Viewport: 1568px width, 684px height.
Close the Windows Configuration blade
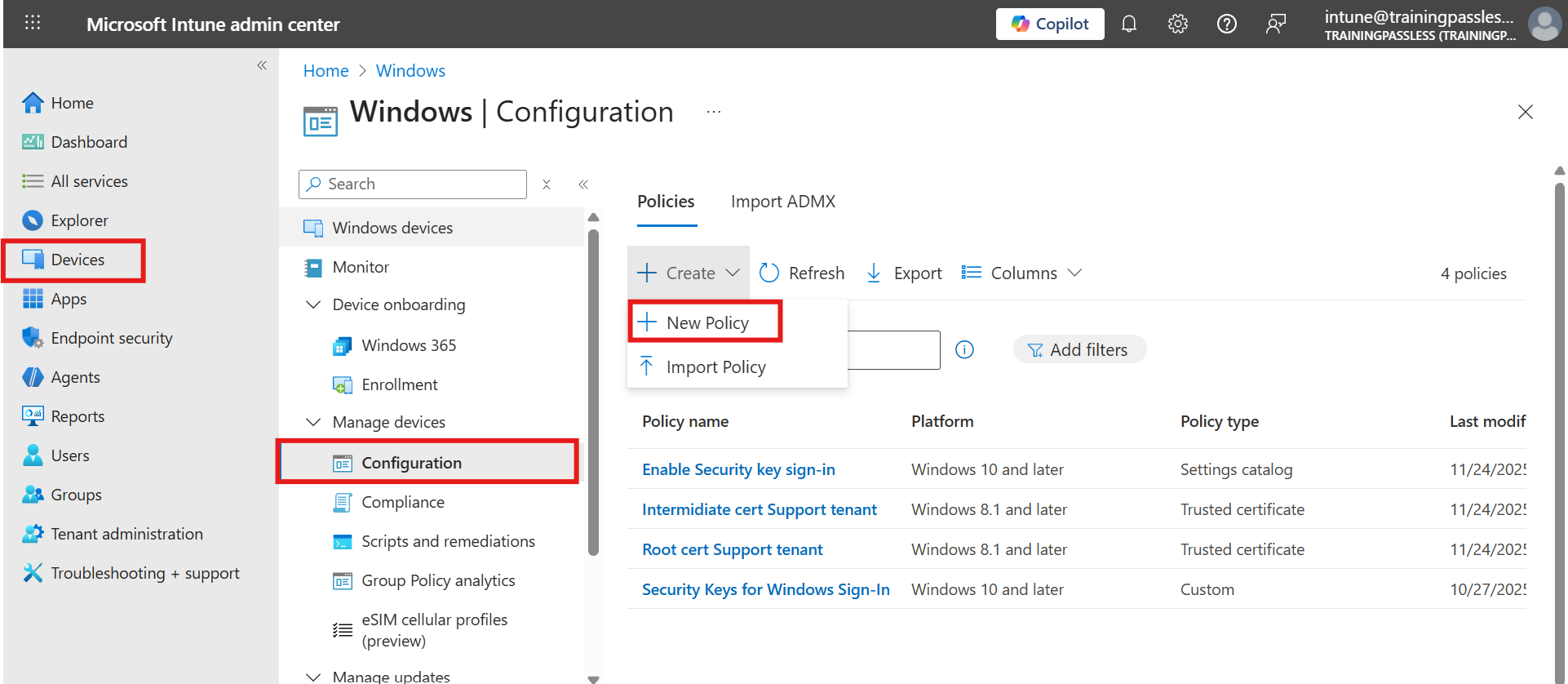pyautogui.click(x=1526, y=112)
